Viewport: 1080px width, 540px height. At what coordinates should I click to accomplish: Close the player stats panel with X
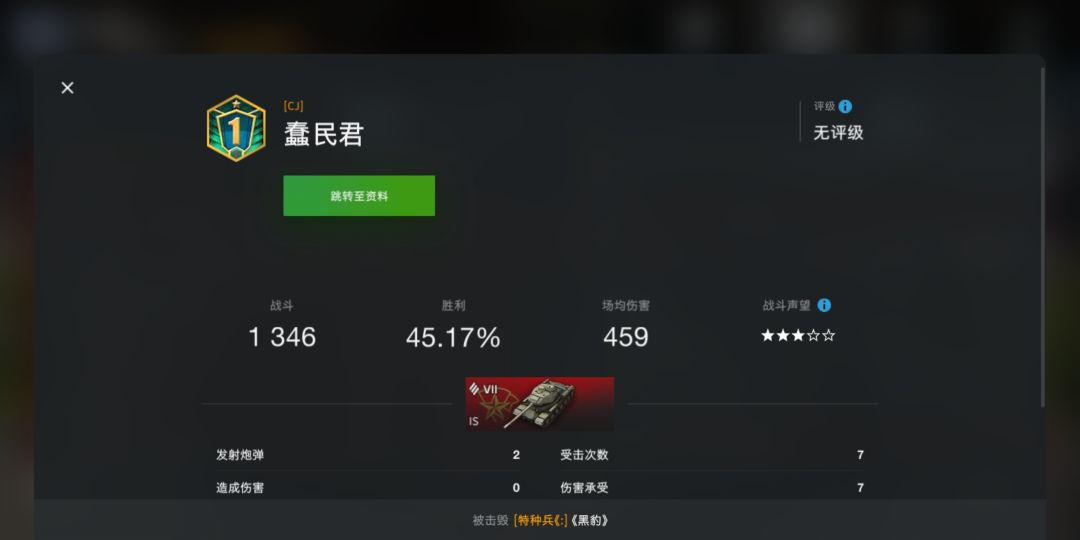[67, 87]
